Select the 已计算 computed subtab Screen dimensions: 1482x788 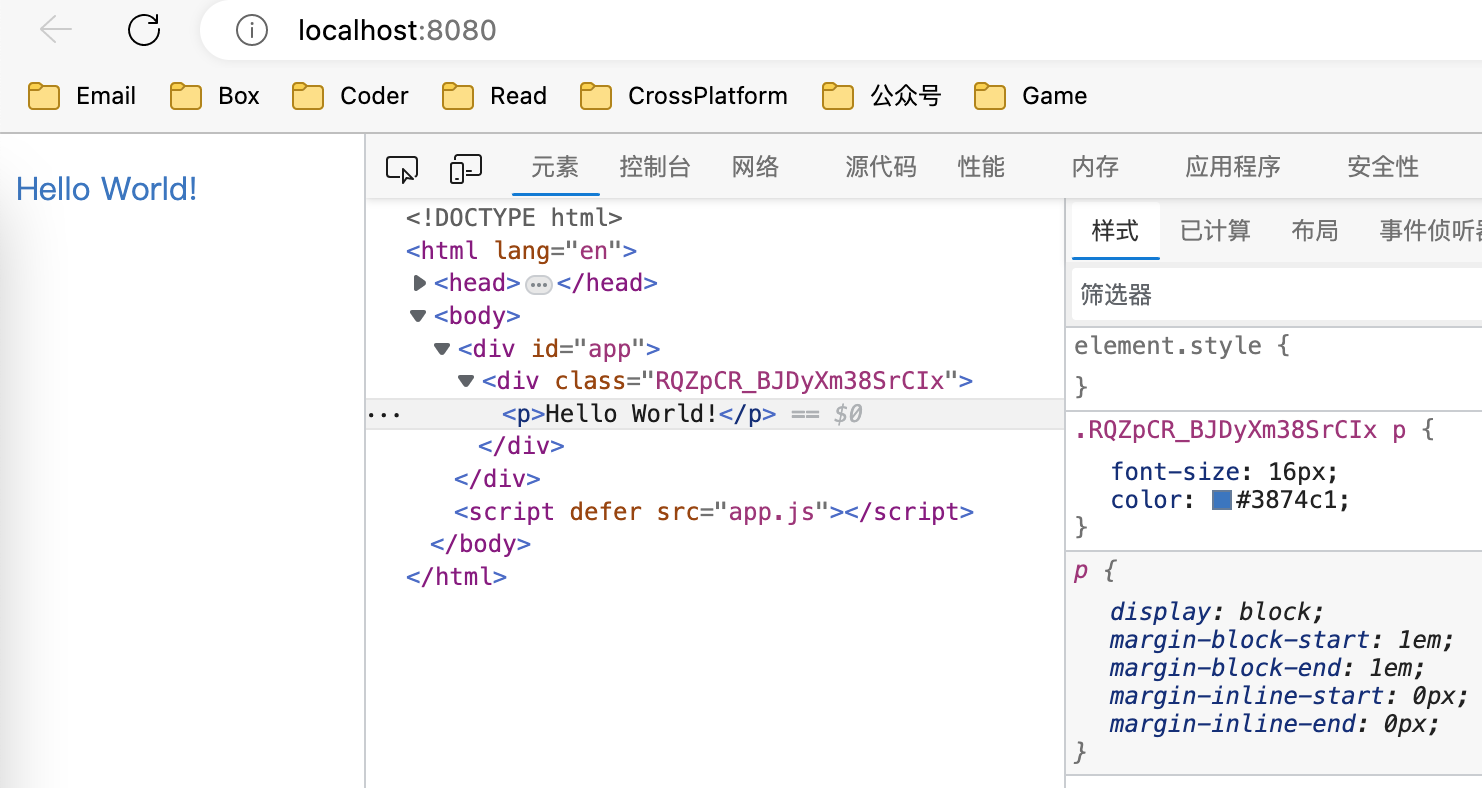click(x=1215, y=231)
